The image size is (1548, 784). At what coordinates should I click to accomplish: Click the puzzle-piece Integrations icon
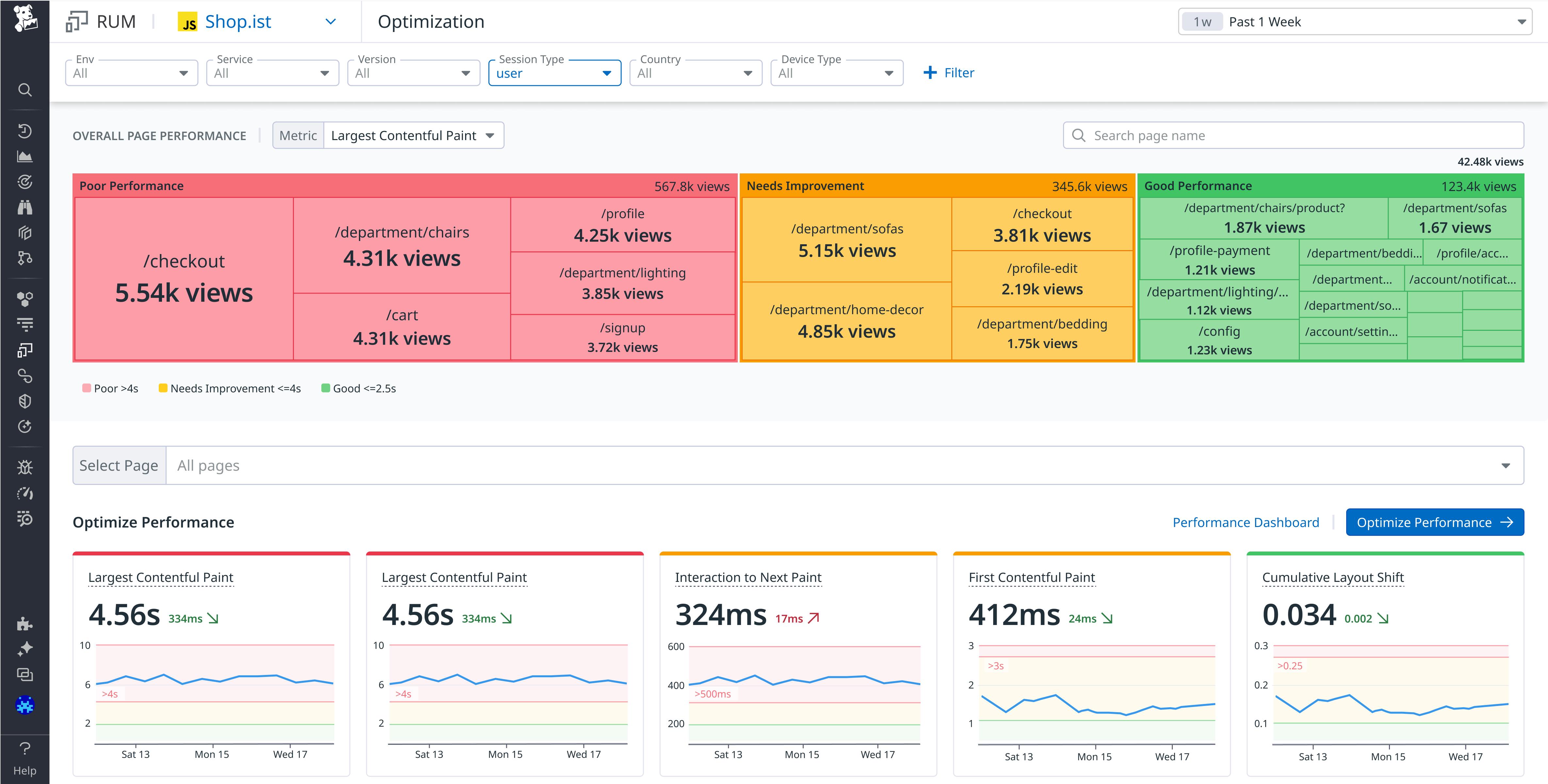click(24, 624)
